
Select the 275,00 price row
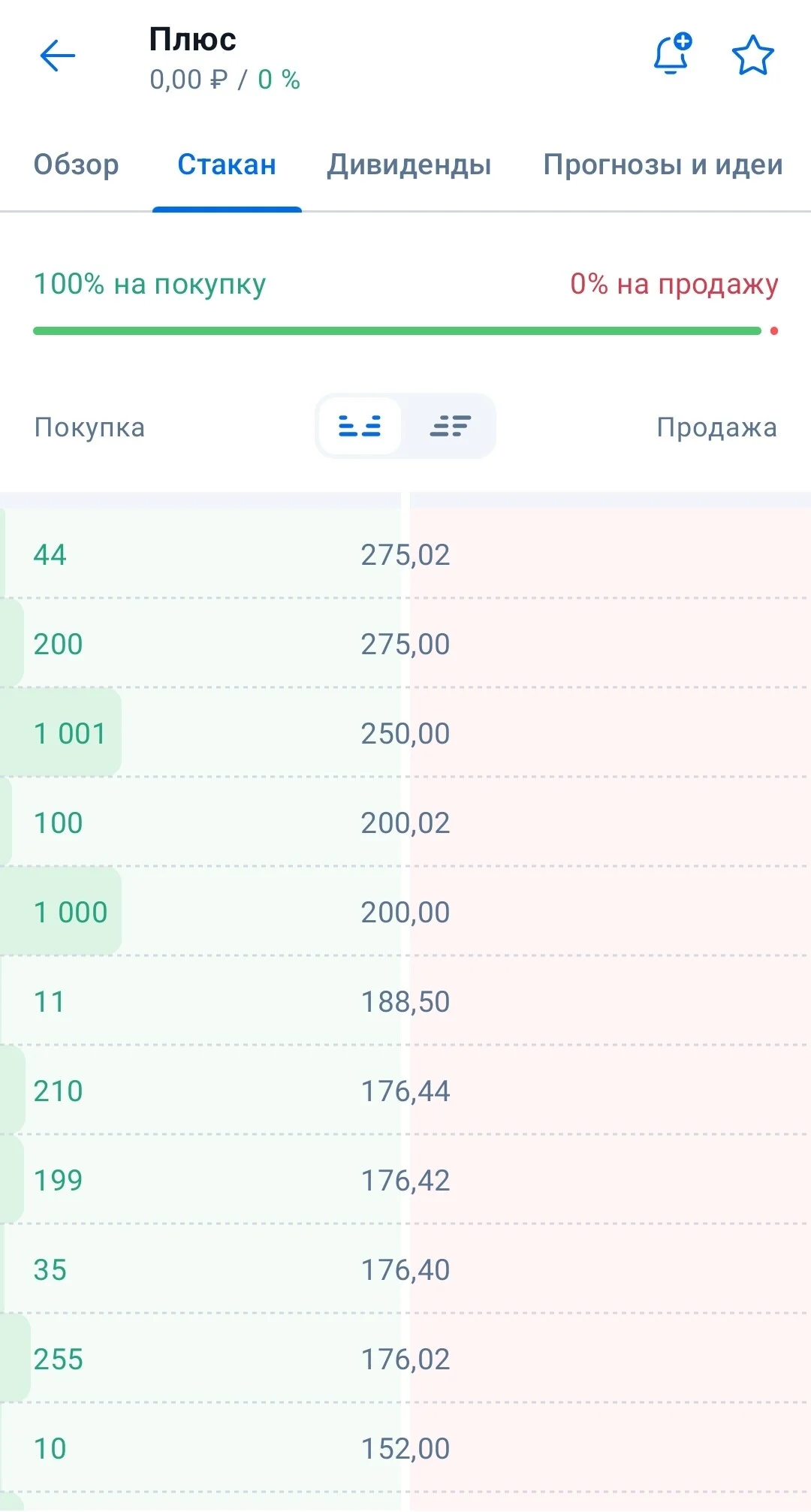(405, 644)
